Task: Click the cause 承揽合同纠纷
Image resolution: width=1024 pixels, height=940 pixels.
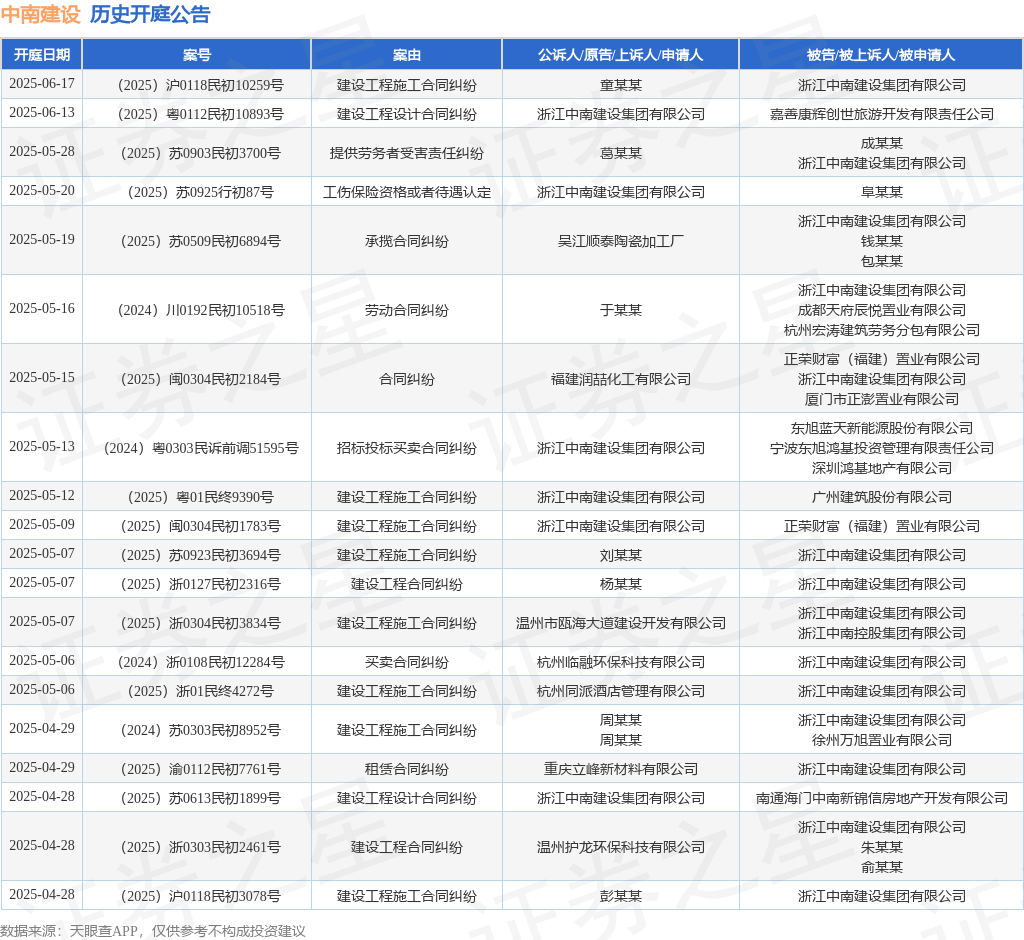Action: 406,241
